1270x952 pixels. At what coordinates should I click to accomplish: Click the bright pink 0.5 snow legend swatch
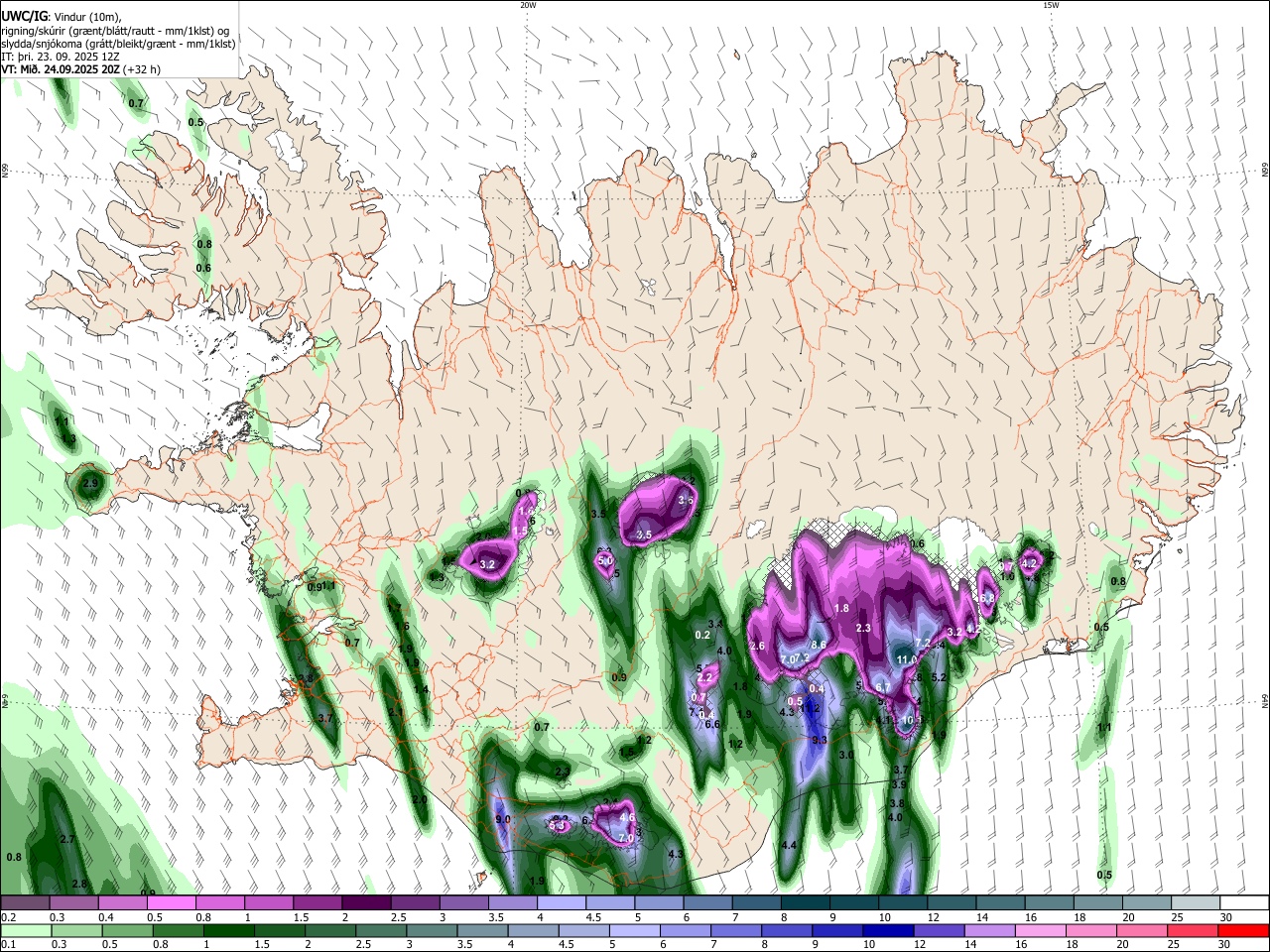172,902
